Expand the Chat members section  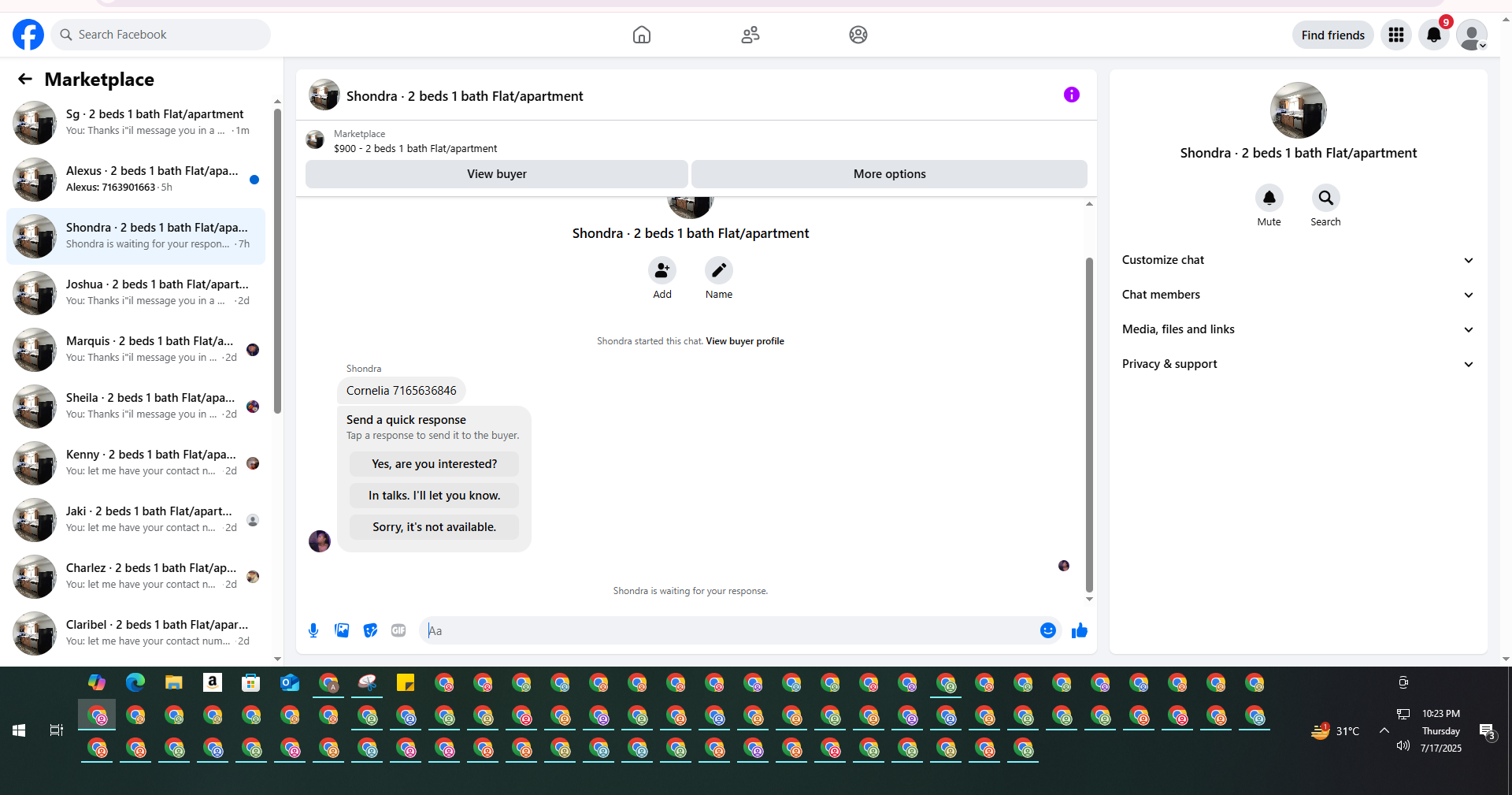pyautogui.click(x=1298, y=295)
